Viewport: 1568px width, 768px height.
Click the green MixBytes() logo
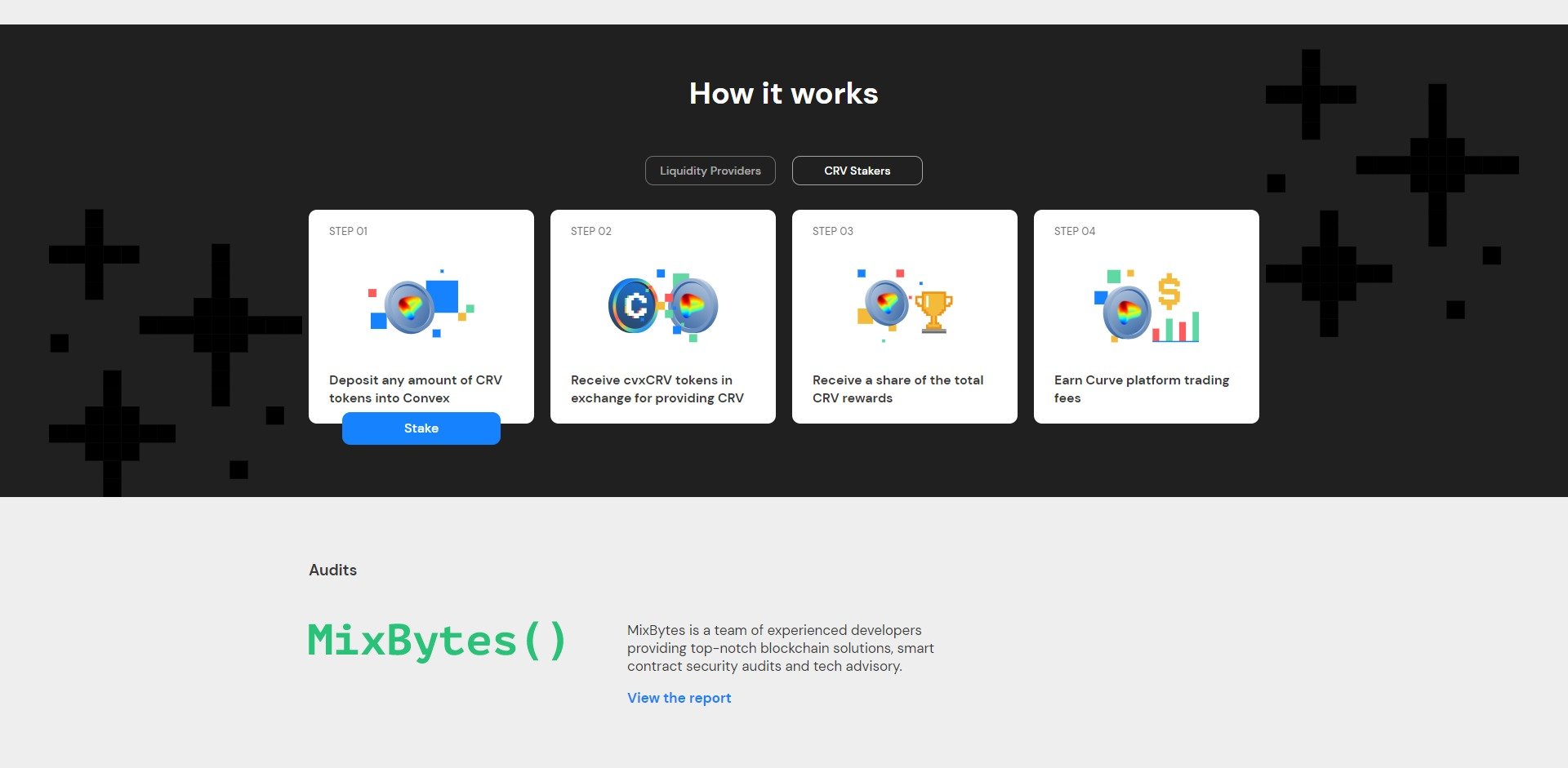(437, 641)
